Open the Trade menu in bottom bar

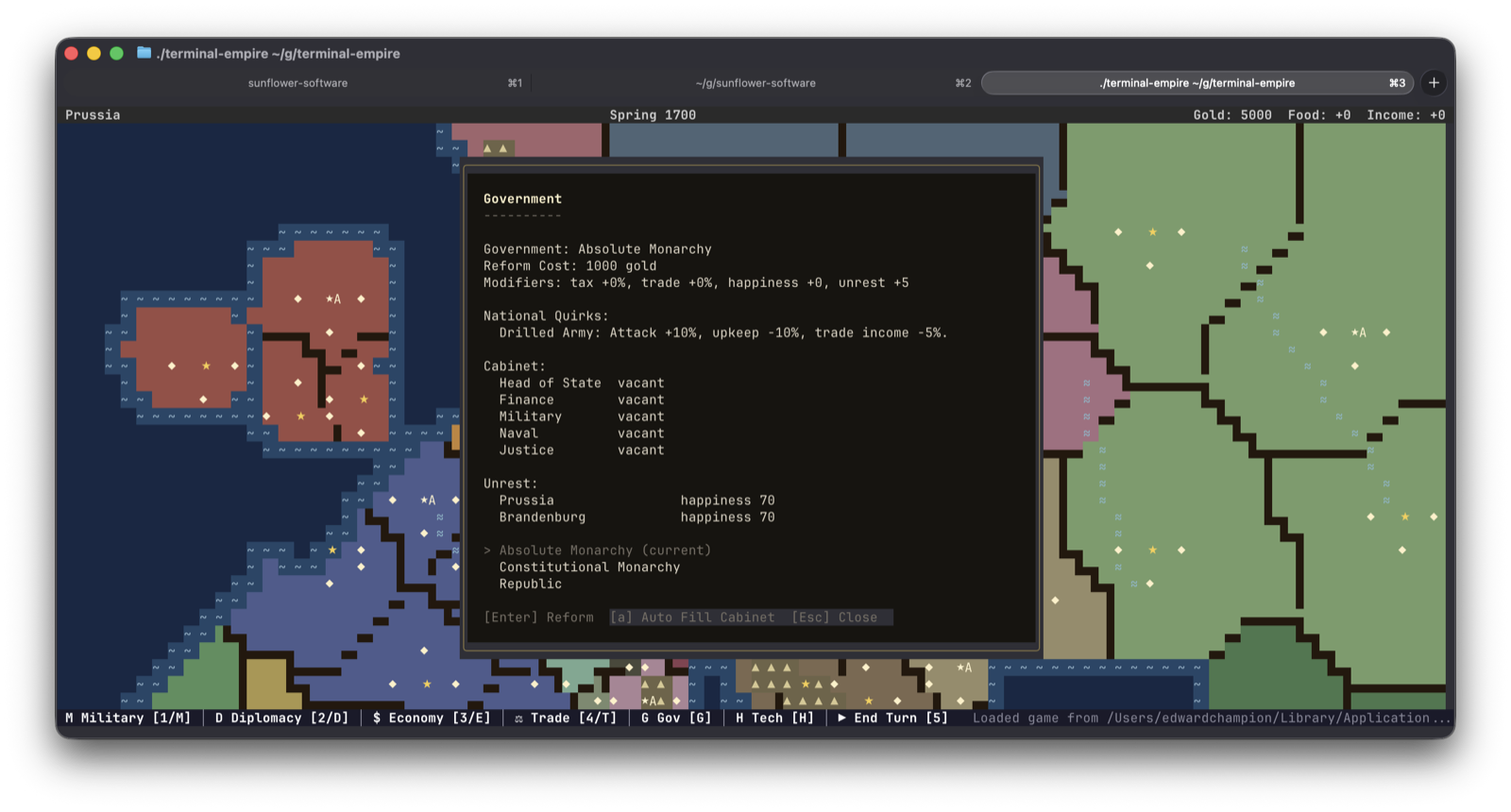[565, 719]
